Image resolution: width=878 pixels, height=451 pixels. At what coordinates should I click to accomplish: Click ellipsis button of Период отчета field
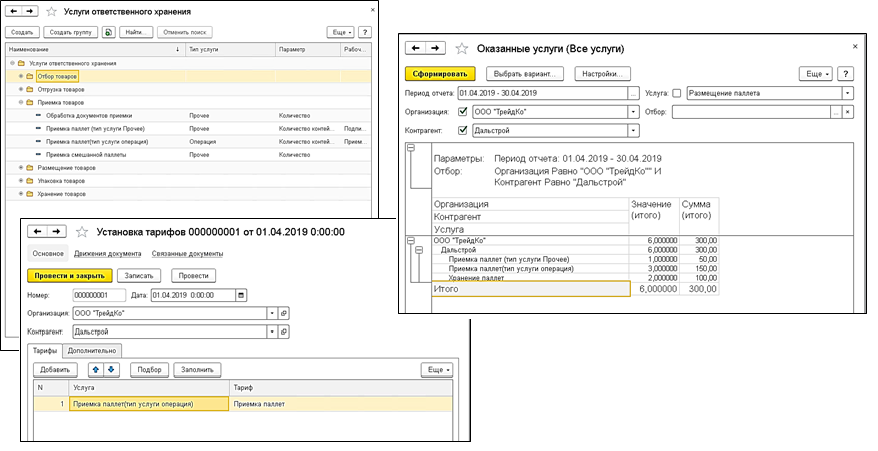pyautogui.click(x=633, y=94)
